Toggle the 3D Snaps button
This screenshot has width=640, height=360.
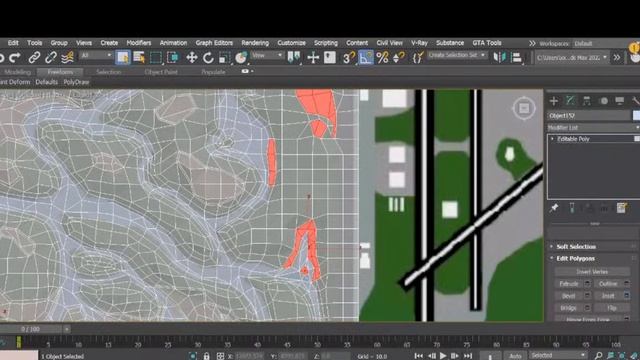pyautogui.click(x=349, y=58)
